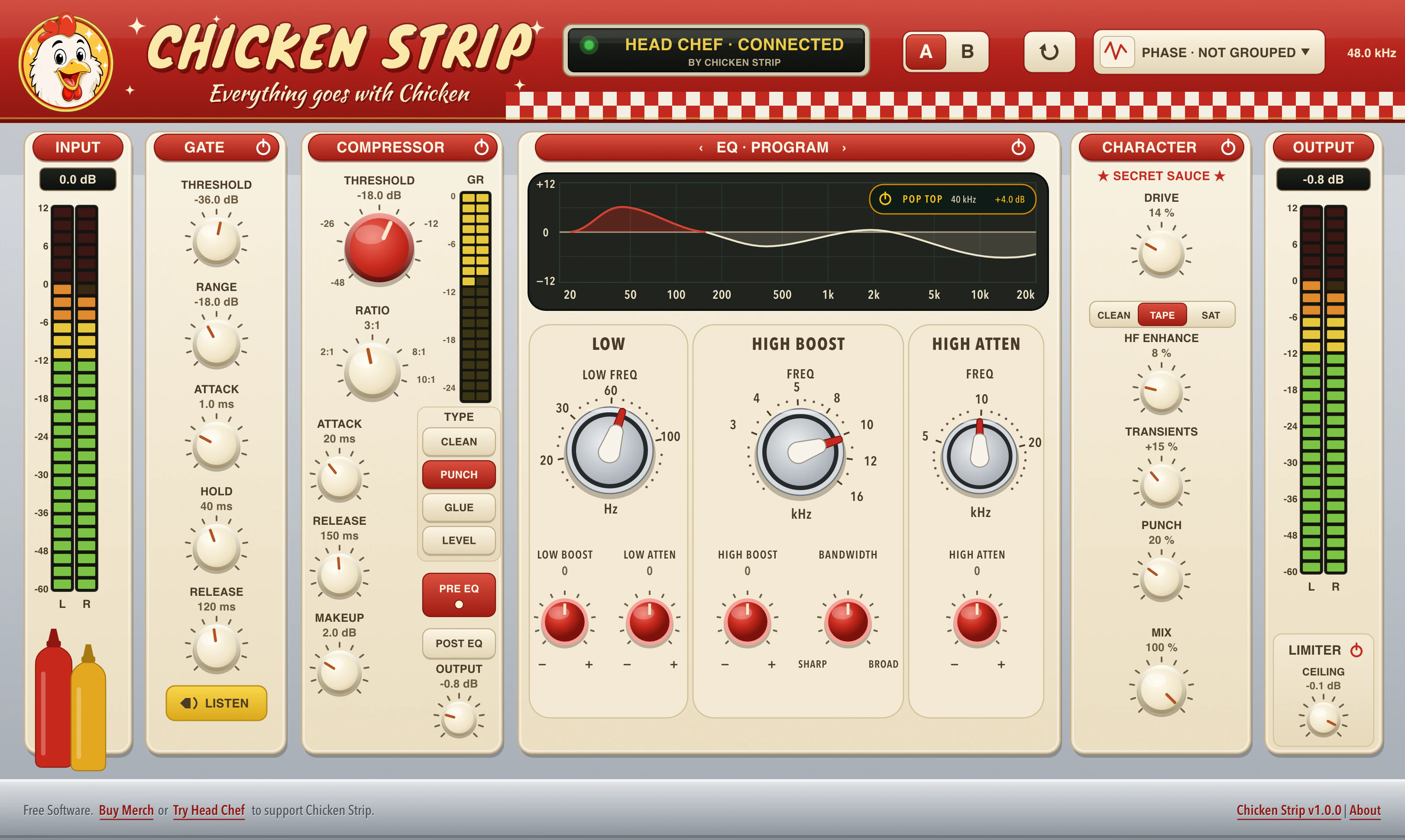Open the Try Head Chef link
1405x840 pixels.
click(209, 810)
